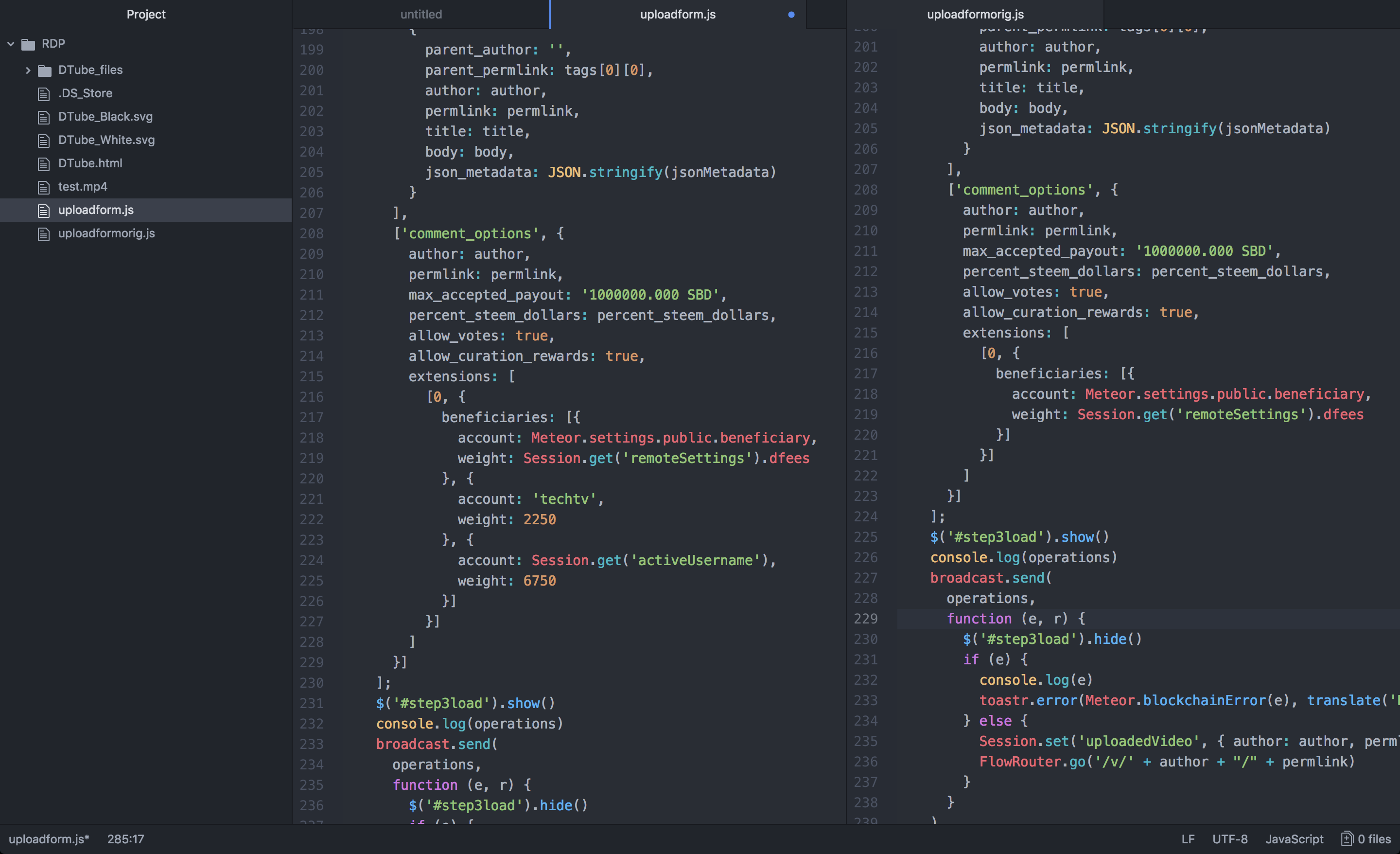
Task: Click the 0 files git status label
Action: tap(1374, 839)
